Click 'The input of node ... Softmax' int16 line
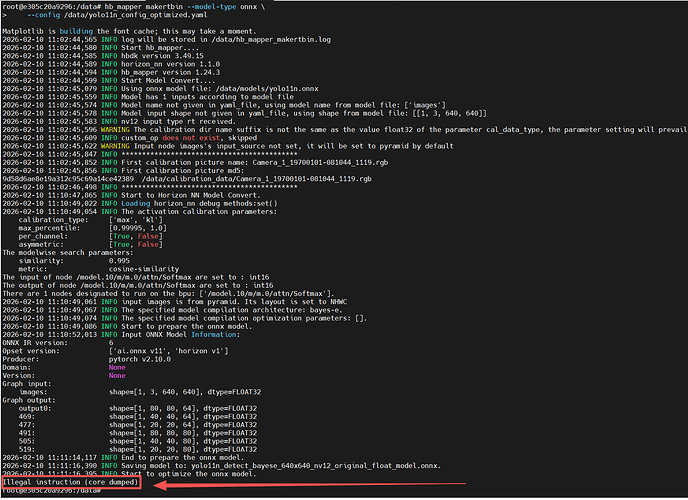The width and height of the screenshot is (688, 500). tap(136, 277)
